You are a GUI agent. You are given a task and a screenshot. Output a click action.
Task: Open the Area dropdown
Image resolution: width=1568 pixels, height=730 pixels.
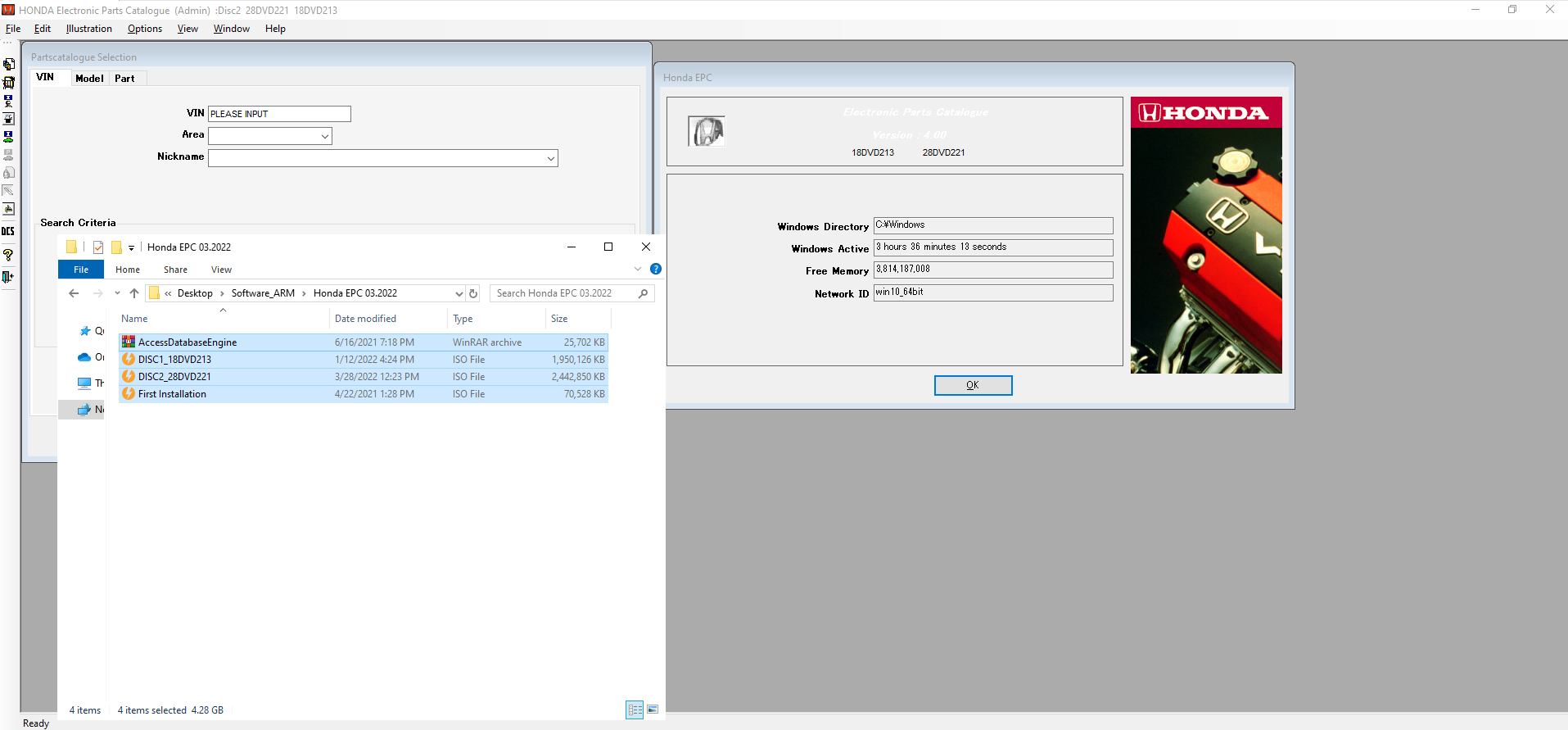coord(325,136)
